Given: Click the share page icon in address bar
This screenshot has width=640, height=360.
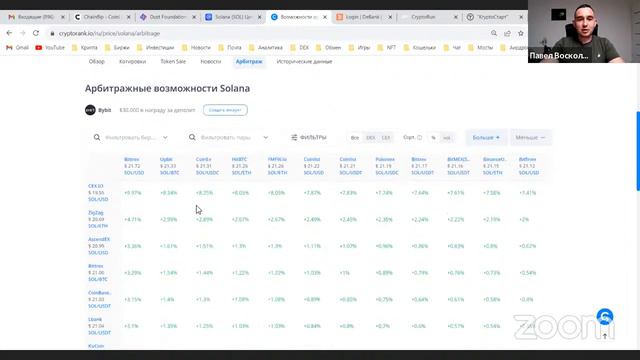Looking at the screenshot, I should click(507, 33).
